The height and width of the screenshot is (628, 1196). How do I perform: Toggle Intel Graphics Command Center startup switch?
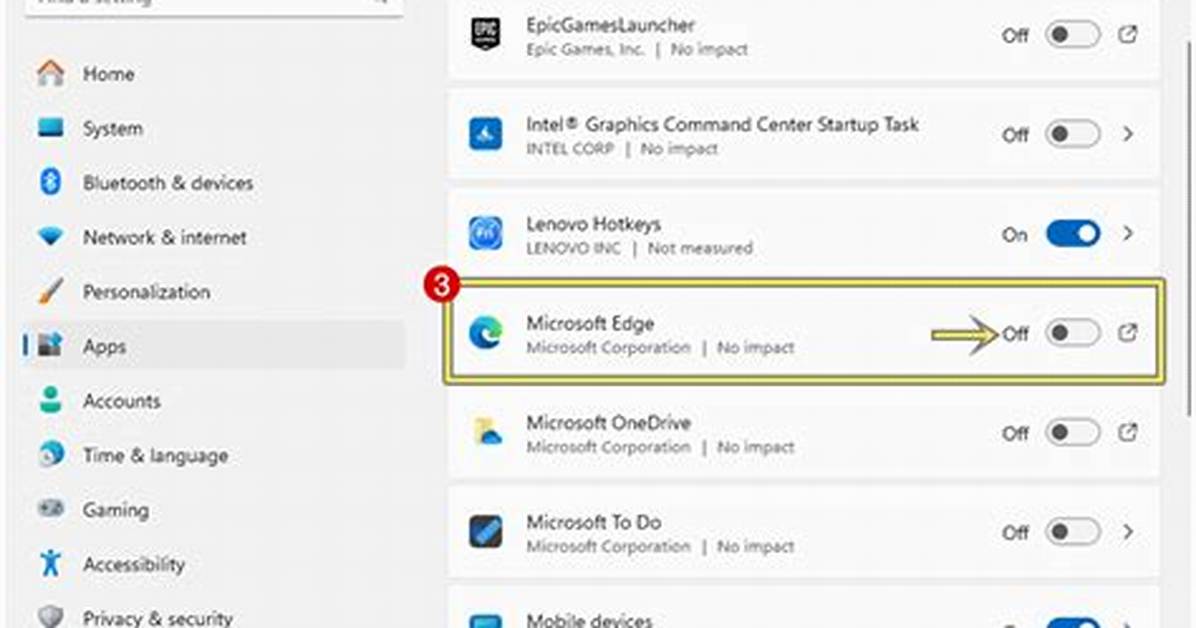coord(1072,134)
